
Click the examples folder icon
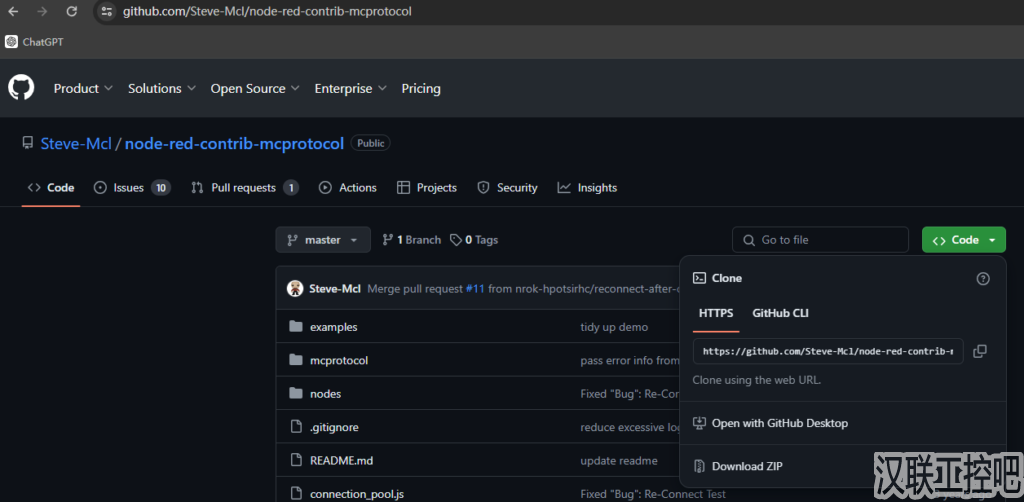click(x=296, y=326)
